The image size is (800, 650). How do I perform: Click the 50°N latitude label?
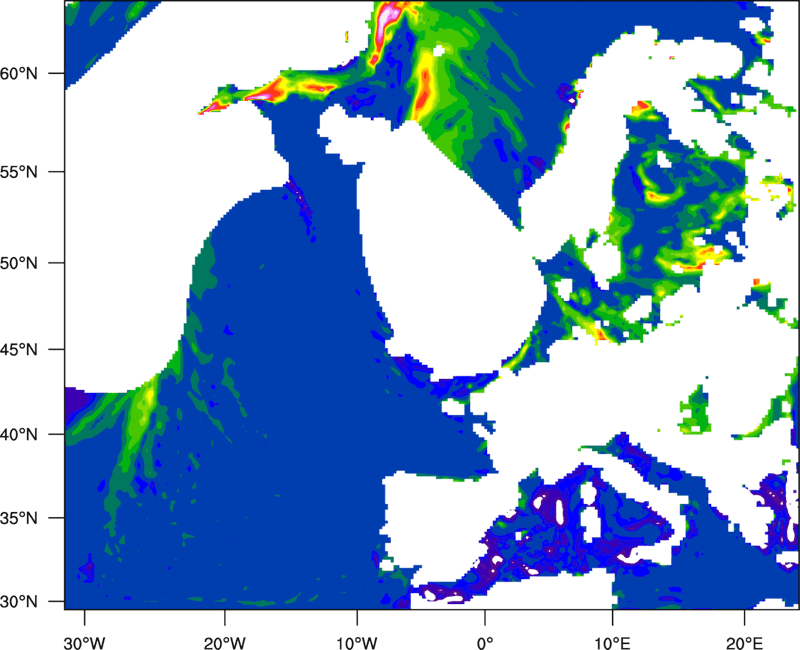[x=19, y=263]
